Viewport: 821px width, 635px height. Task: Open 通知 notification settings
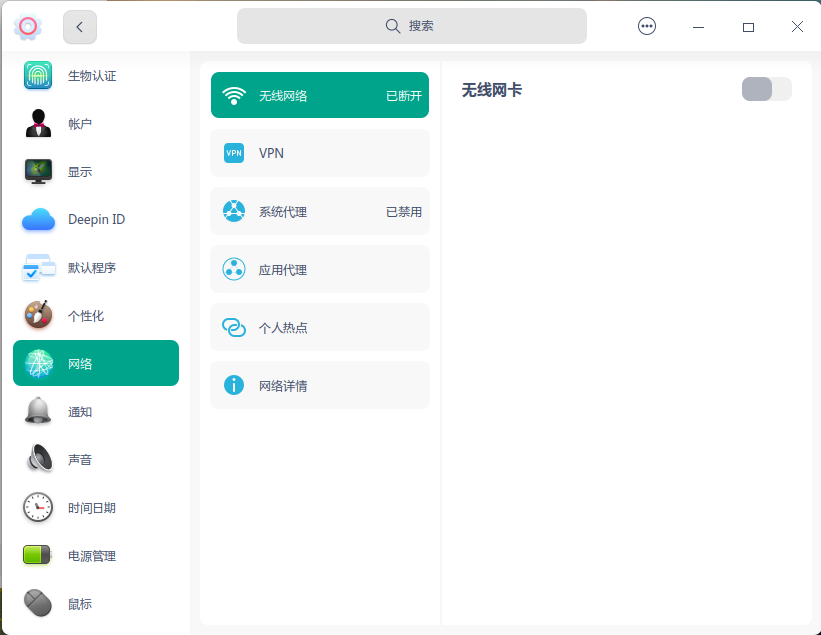37,411
